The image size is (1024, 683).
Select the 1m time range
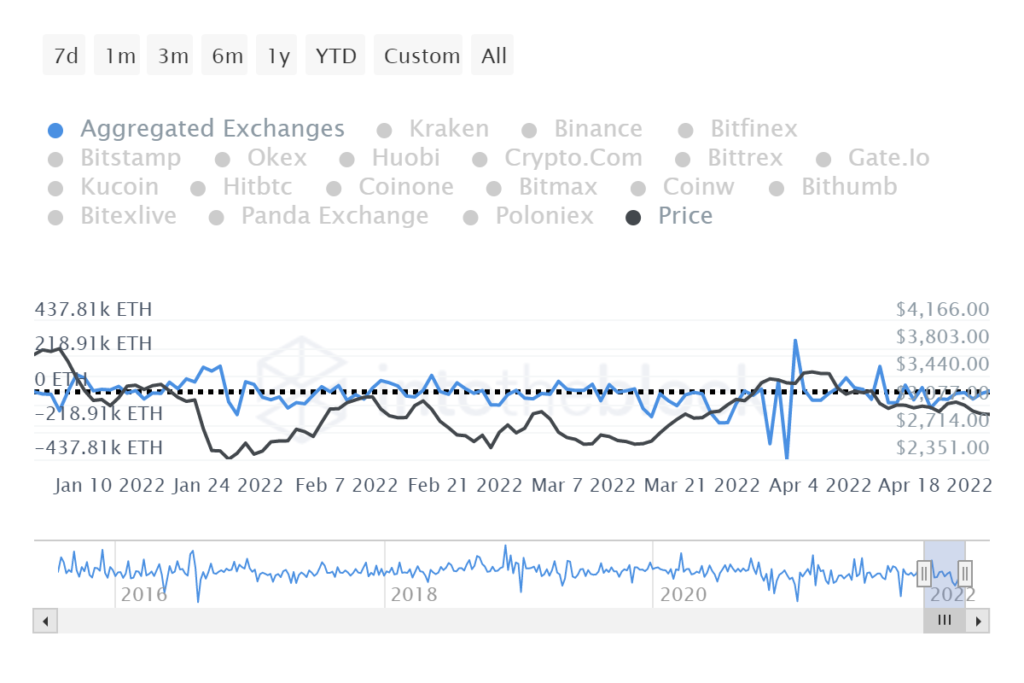point(118,56)
